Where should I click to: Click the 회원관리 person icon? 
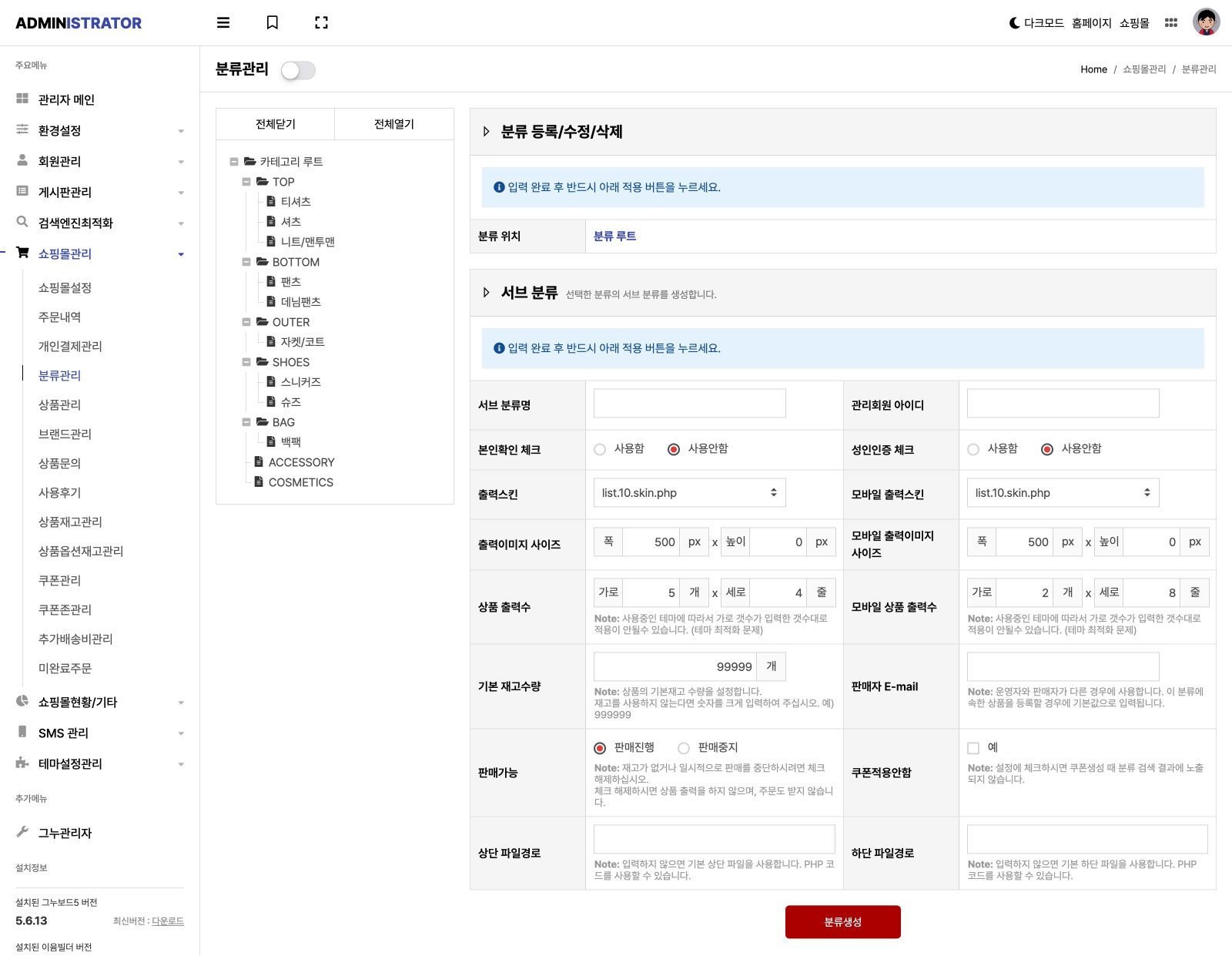click(22, 160)
